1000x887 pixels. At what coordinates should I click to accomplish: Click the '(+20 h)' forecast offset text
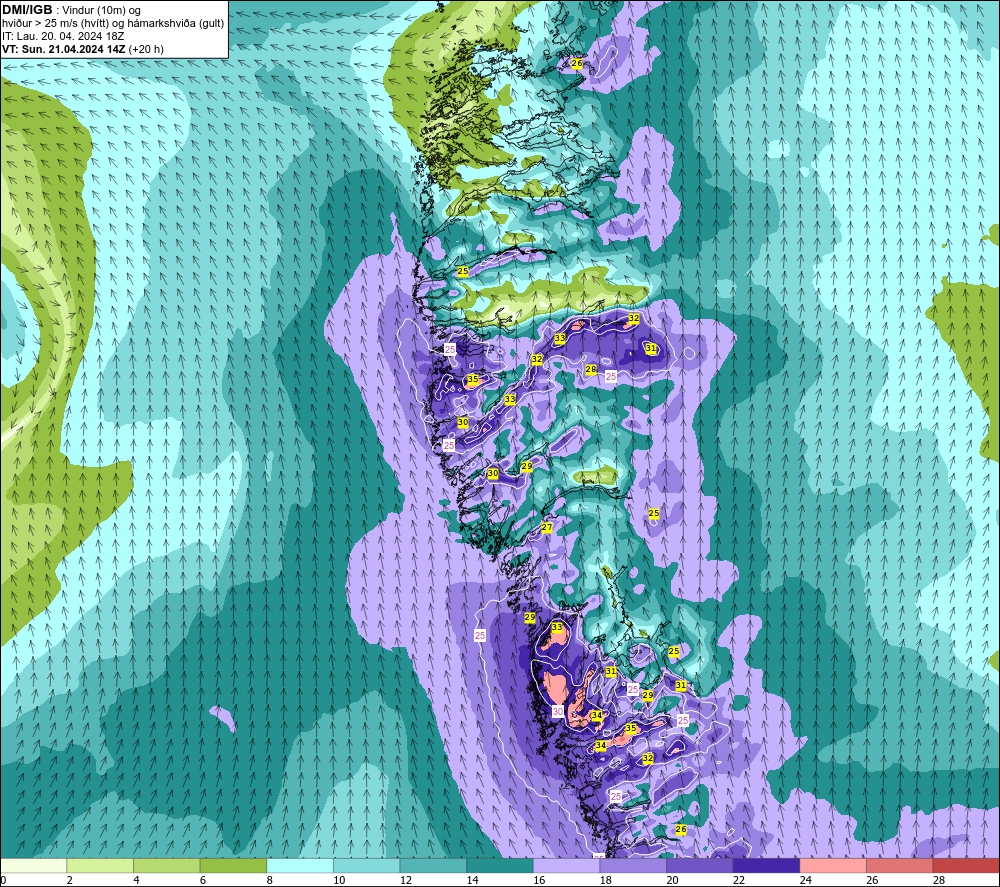pyautogui.click(x=146, y=49)
